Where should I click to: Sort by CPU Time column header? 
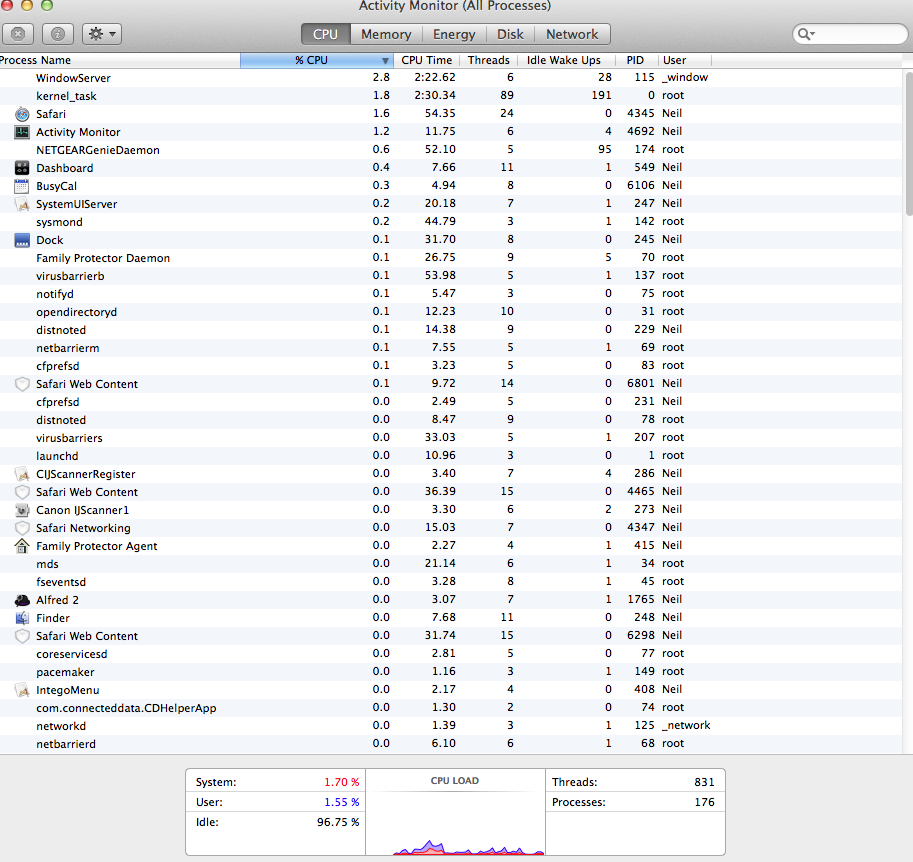[427, 60]
